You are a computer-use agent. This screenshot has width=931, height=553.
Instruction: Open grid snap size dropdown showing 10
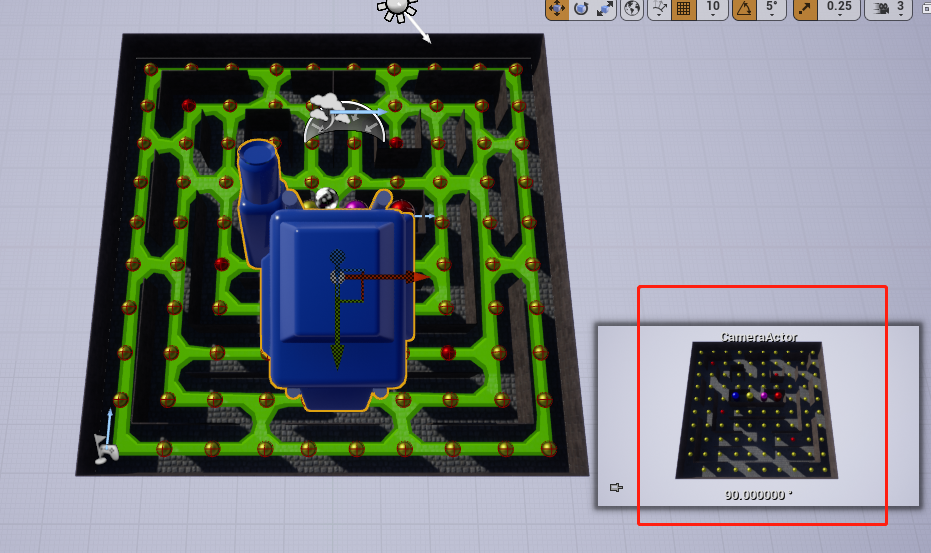point(712,8)
